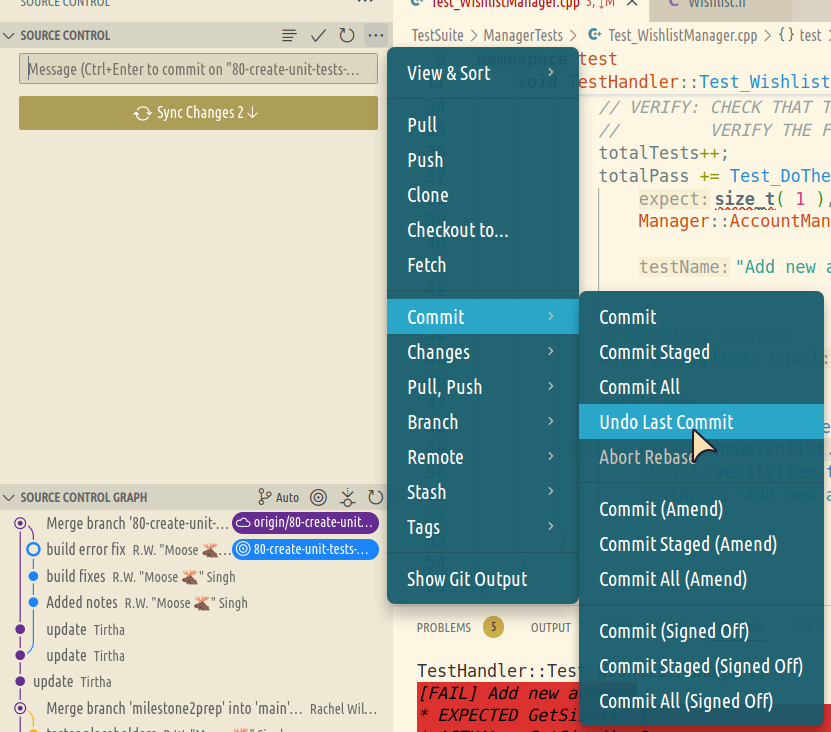Open the highlighted Commit submenu entry
831x732 pixels.
coord(482,317)
